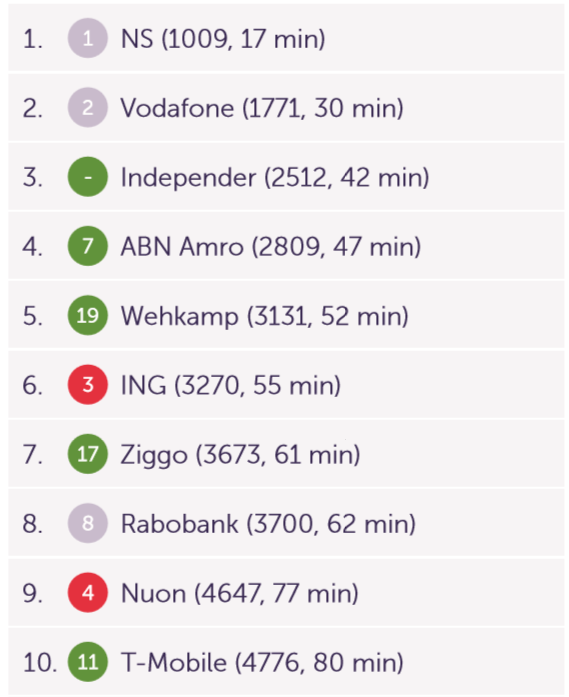Select the Ziggo (3673, 61 min) entry
569x697 pixels.
286,454
